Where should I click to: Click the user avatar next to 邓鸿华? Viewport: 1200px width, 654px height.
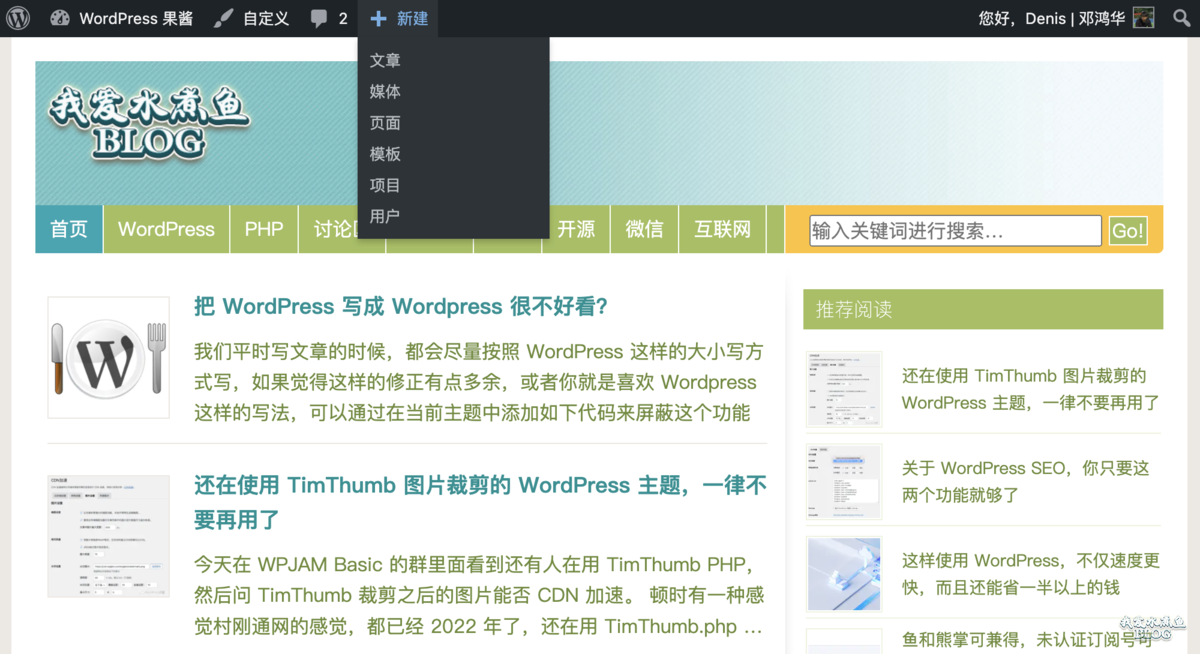pyautogui.click(x=1143, y=18)
